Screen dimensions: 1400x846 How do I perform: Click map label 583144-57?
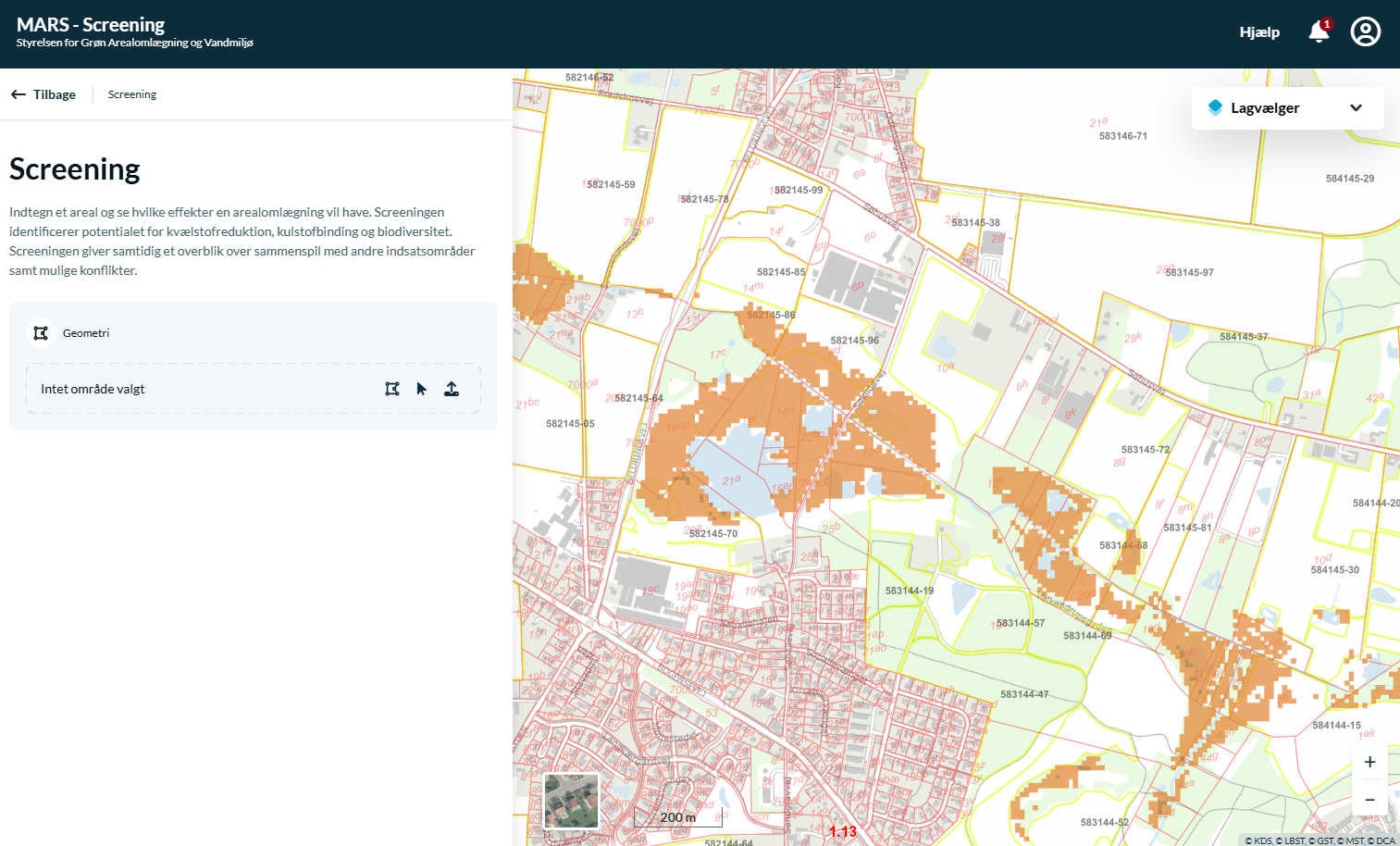click(1021, 624)
